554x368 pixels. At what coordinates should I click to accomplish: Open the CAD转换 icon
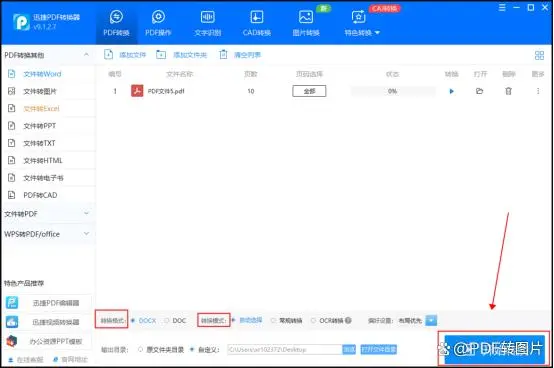257,17
